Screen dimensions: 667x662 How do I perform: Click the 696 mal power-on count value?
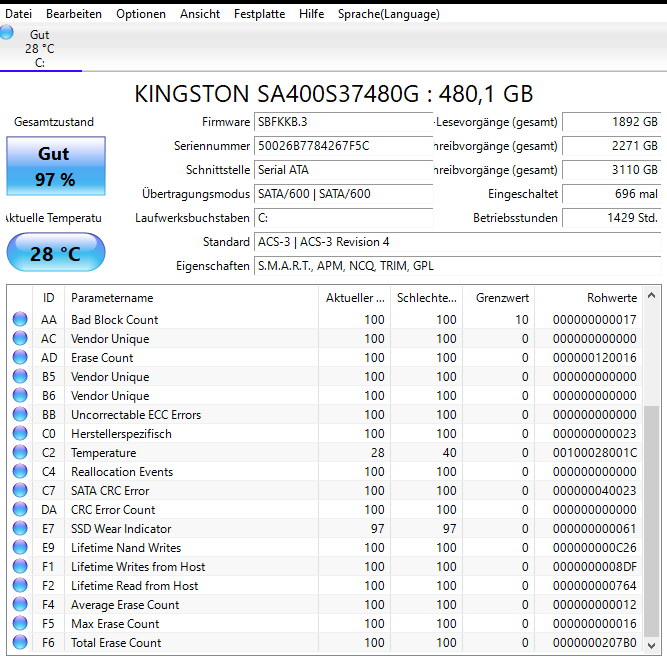[612, 194]
